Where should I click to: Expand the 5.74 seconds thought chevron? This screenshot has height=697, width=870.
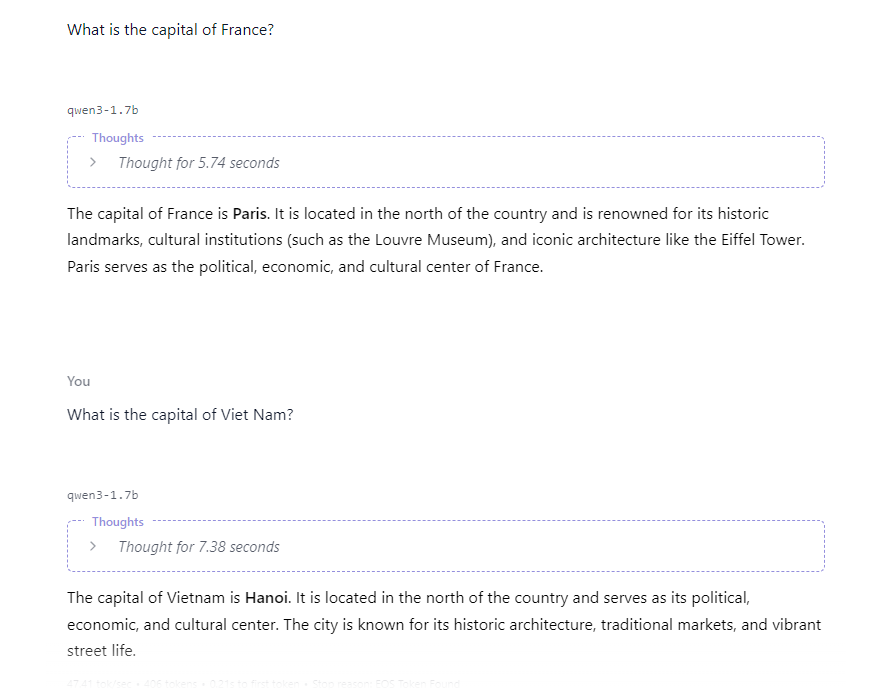click(93, 162)
